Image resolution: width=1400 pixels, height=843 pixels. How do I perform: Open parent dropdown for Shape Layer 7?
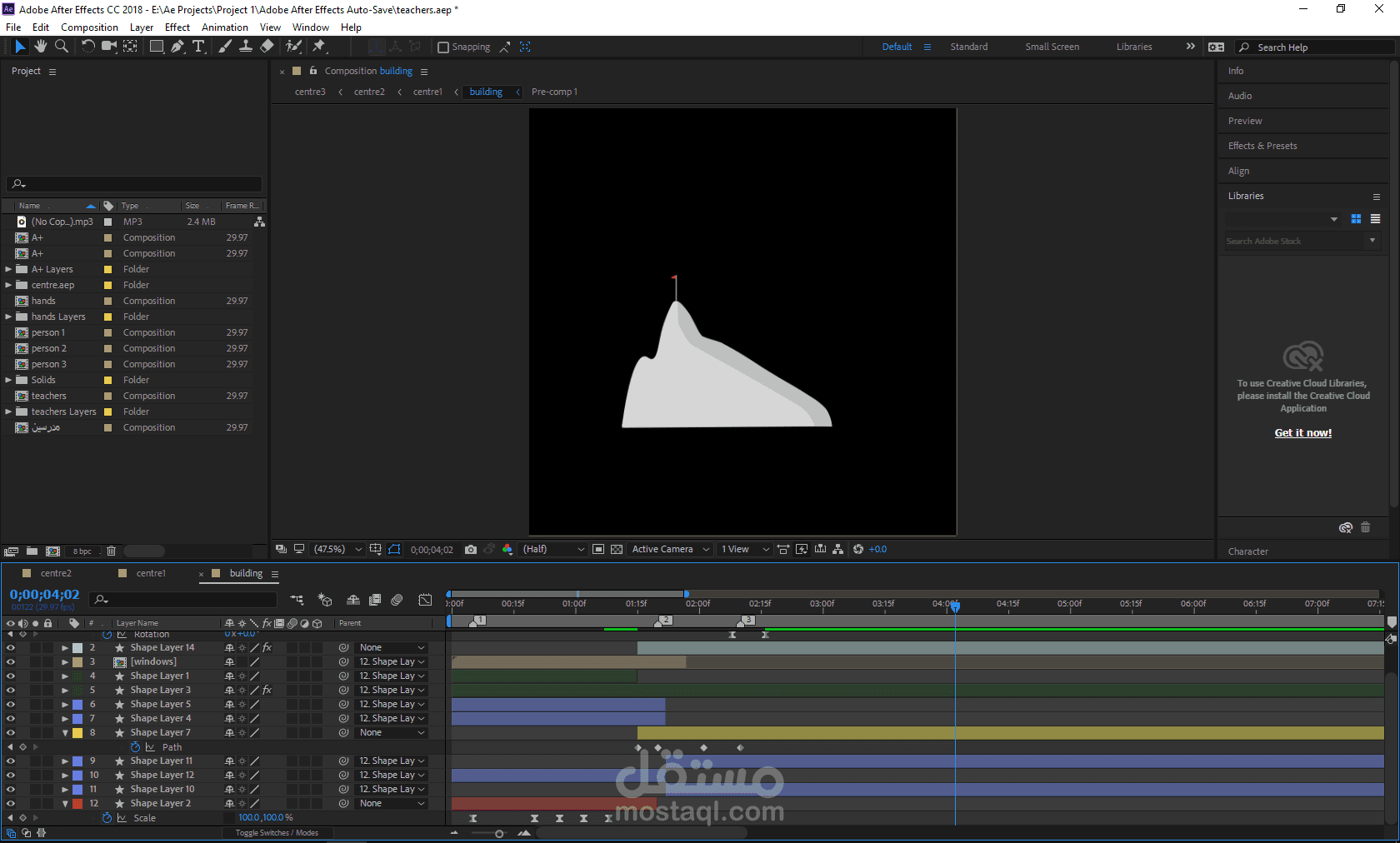392,733
